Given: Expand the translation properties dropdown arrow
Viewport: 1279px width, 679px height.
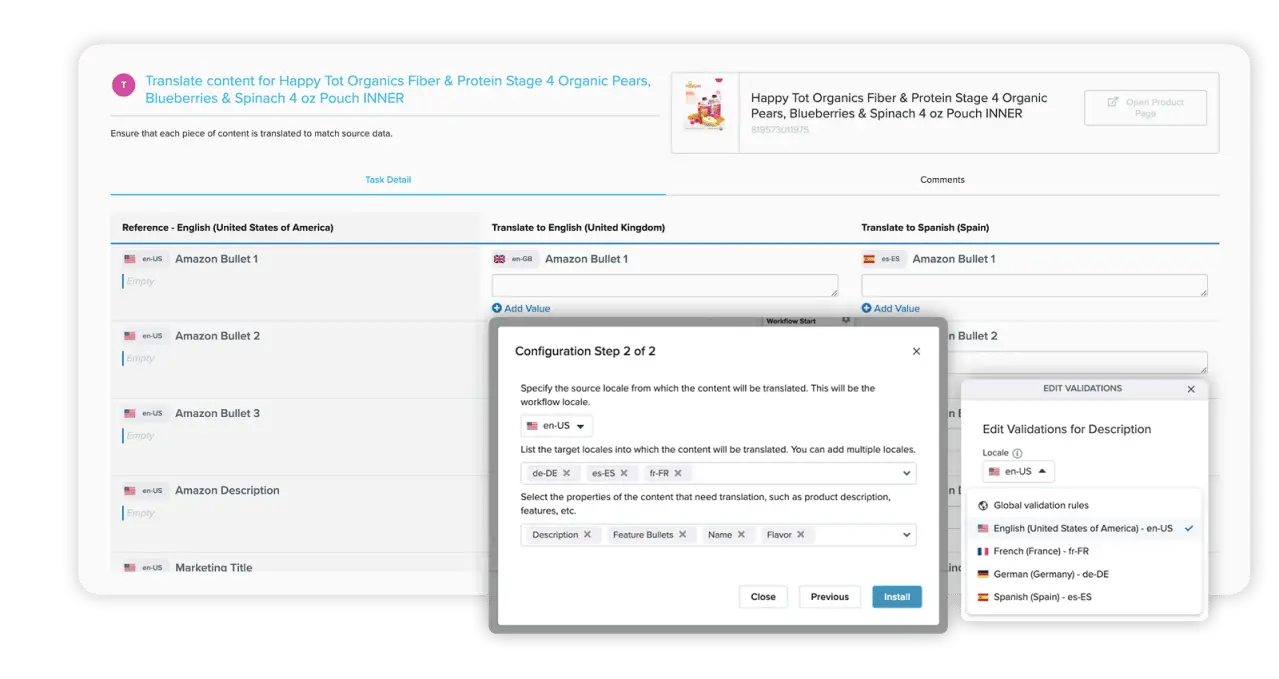Looking at the screenshot, I should coord(906,535).
